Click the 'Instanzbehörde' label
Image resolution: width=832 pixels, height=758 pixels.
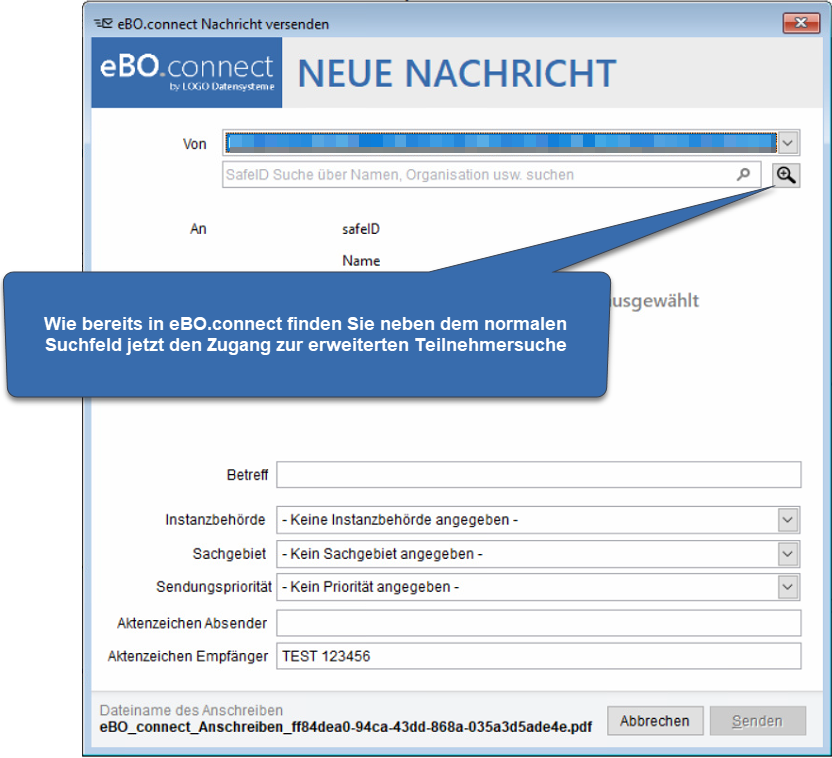pos(215,520)
